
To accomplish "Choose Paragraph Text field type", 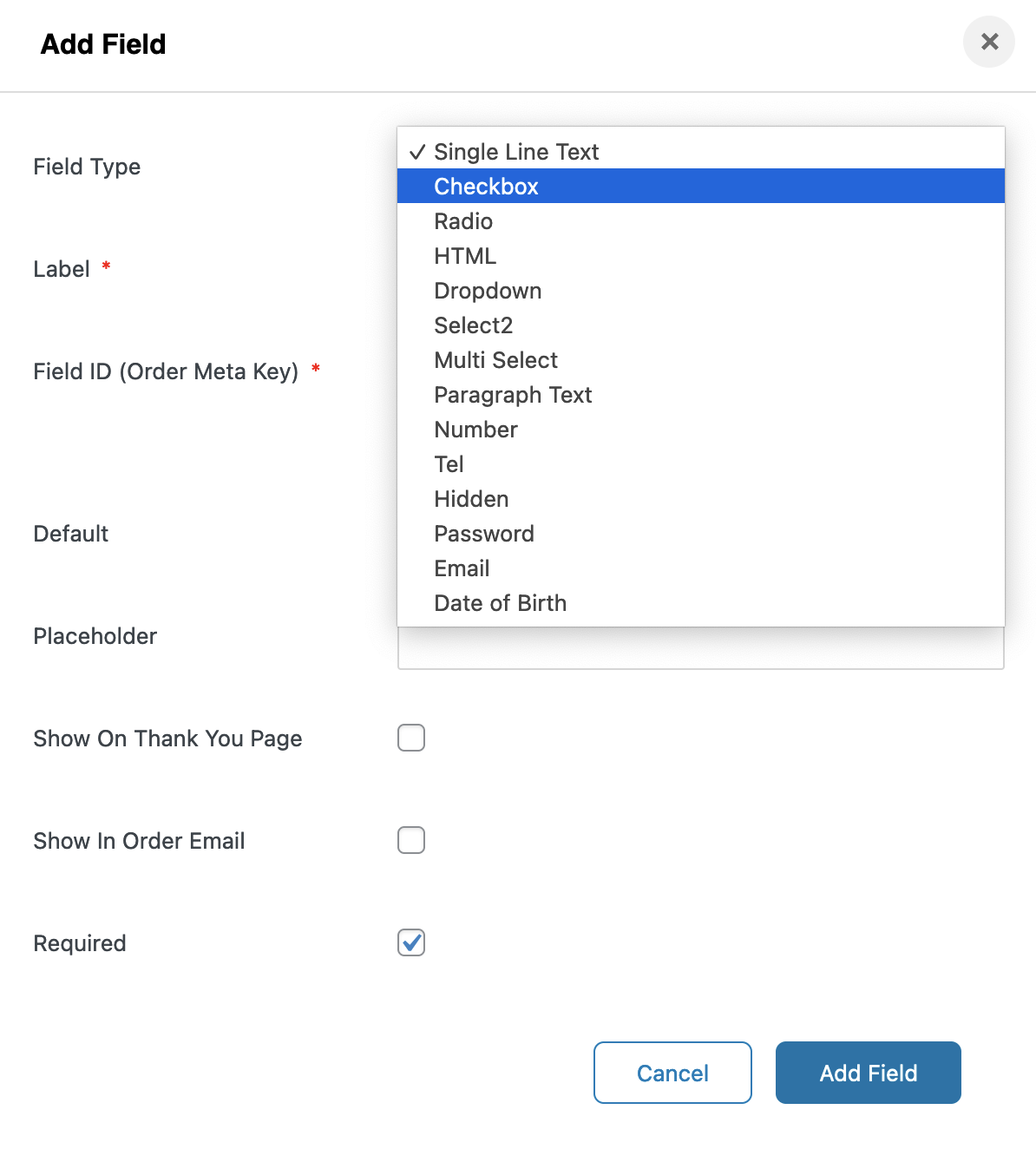I will pos(513,395).
